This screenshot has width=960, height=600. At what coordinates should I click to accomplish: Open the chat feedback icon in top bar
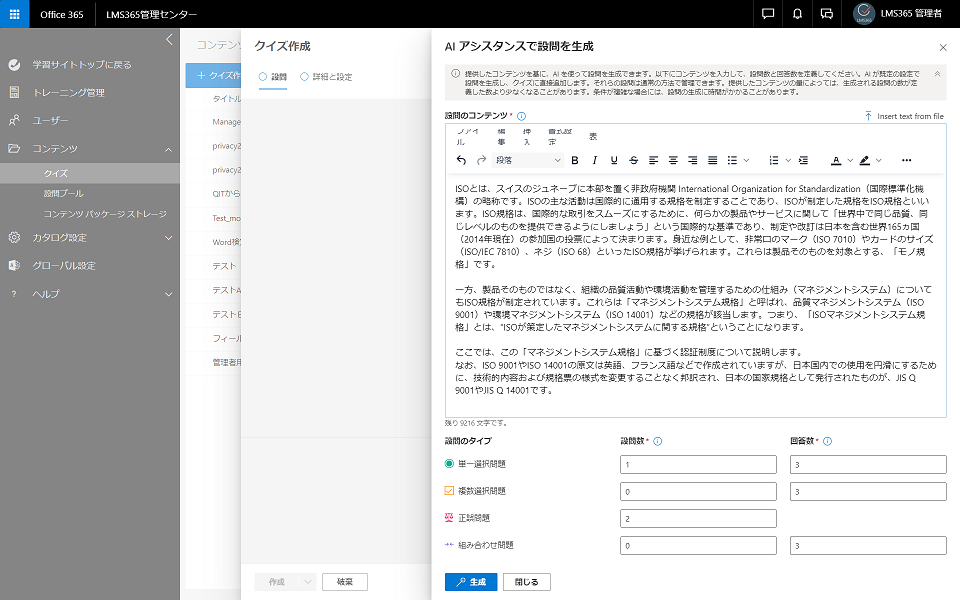click(768, 14)
